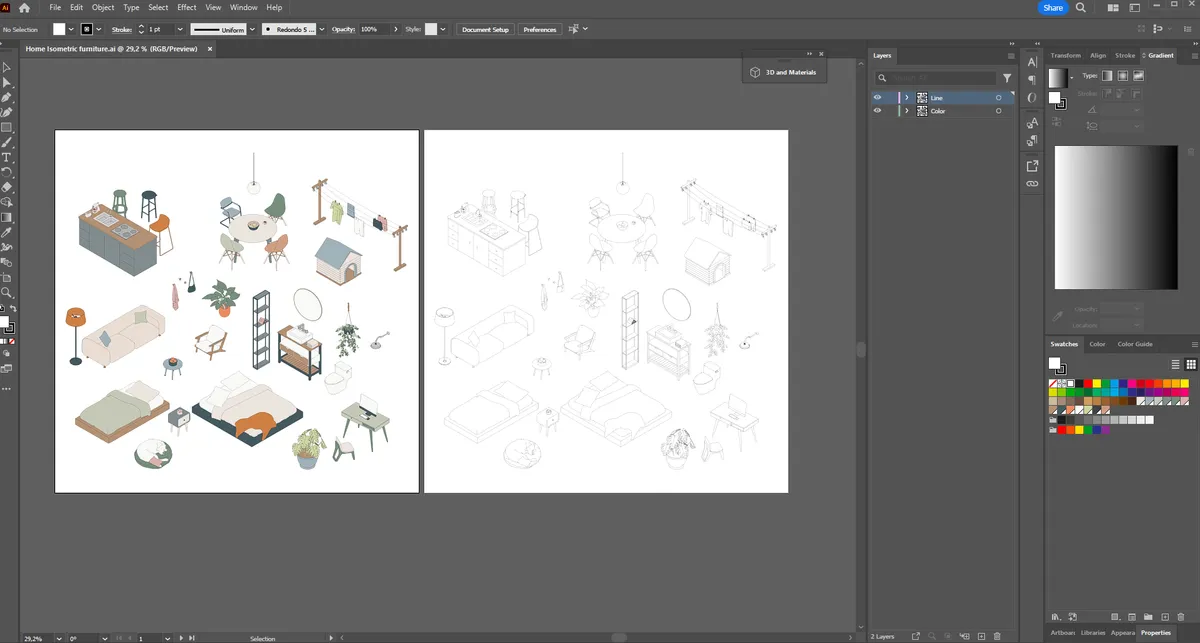The height and width of the screenshot is (643, 1200).
Task: Open the Effect menu
Action: click(x=186, y=7)
